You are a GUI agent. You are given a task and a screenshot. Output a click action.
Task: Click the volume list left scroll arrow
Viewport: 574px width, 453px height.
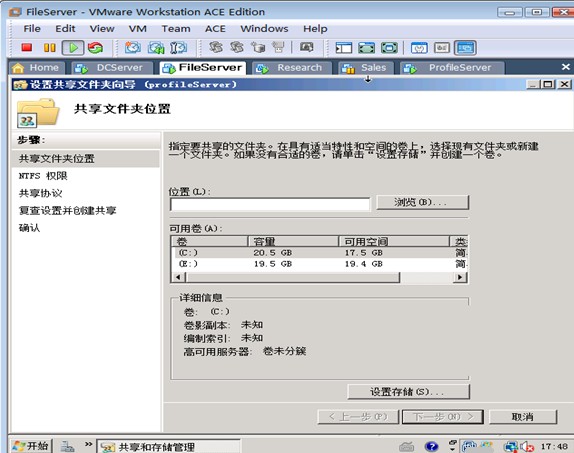tap(178, 277)
